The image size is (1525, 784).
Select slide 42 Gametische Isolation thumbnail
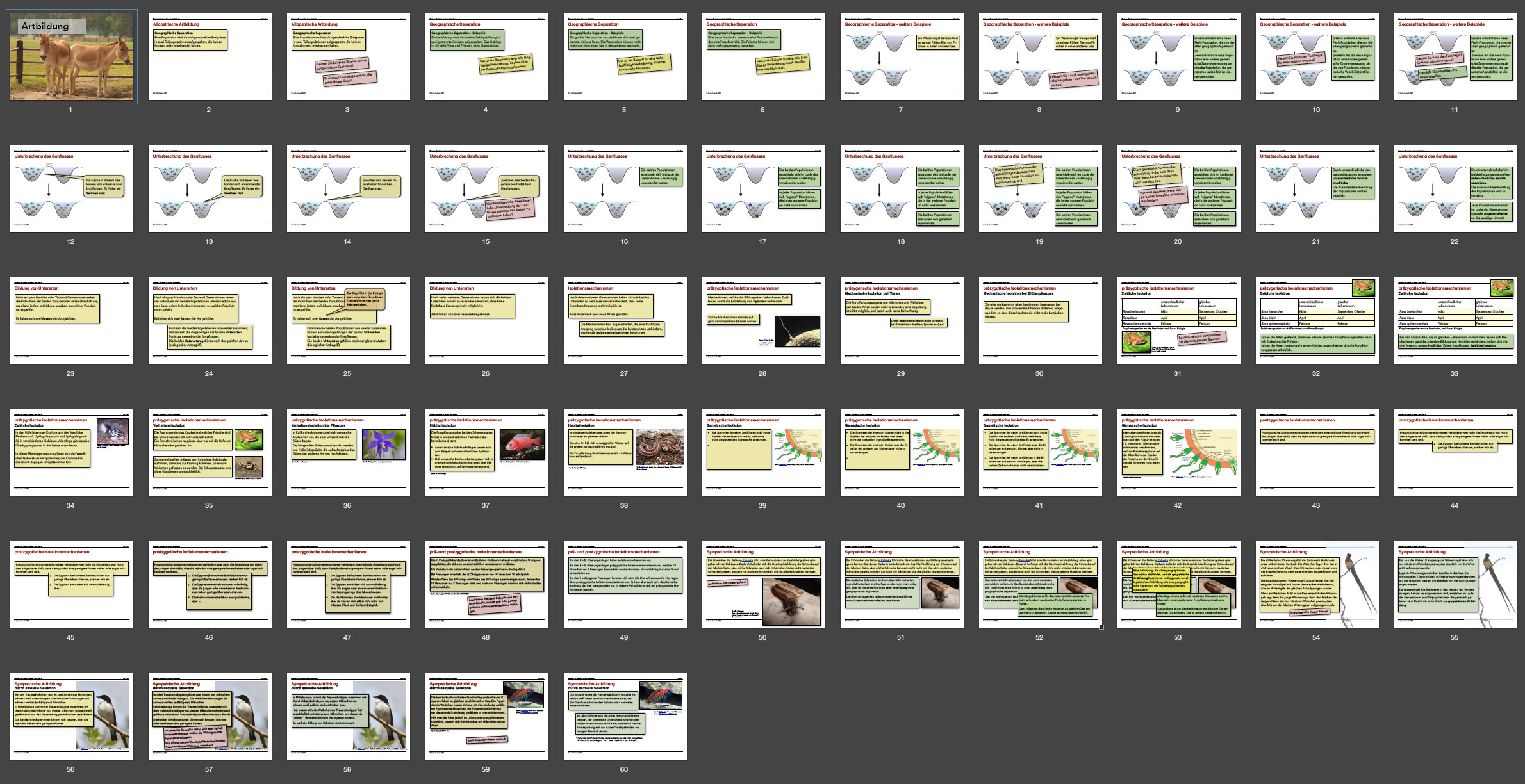[x=1178, y=452]
